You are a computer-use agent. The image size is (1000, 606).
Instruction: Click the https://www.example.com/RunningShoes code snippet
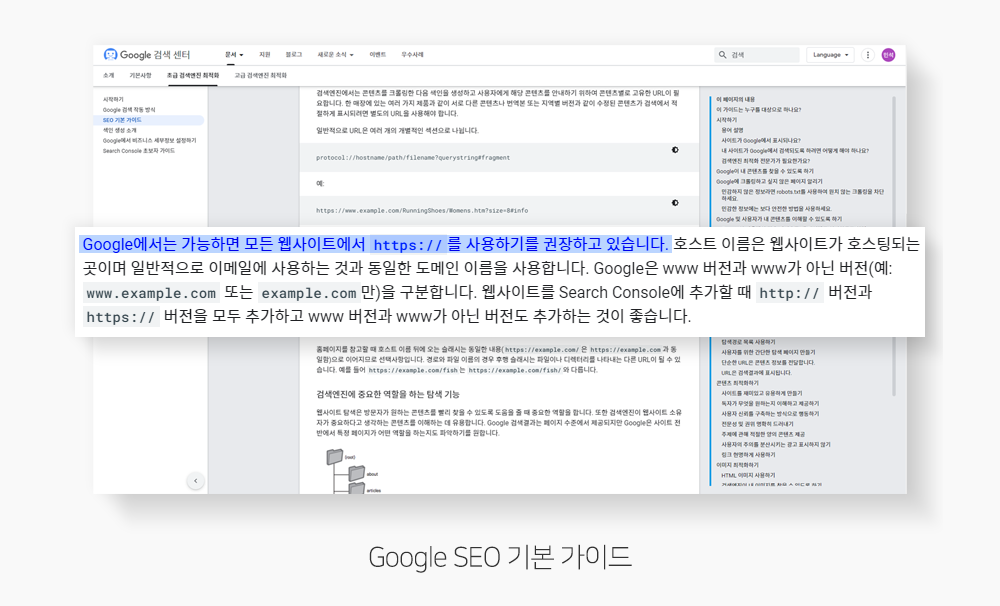pos(422,211)
